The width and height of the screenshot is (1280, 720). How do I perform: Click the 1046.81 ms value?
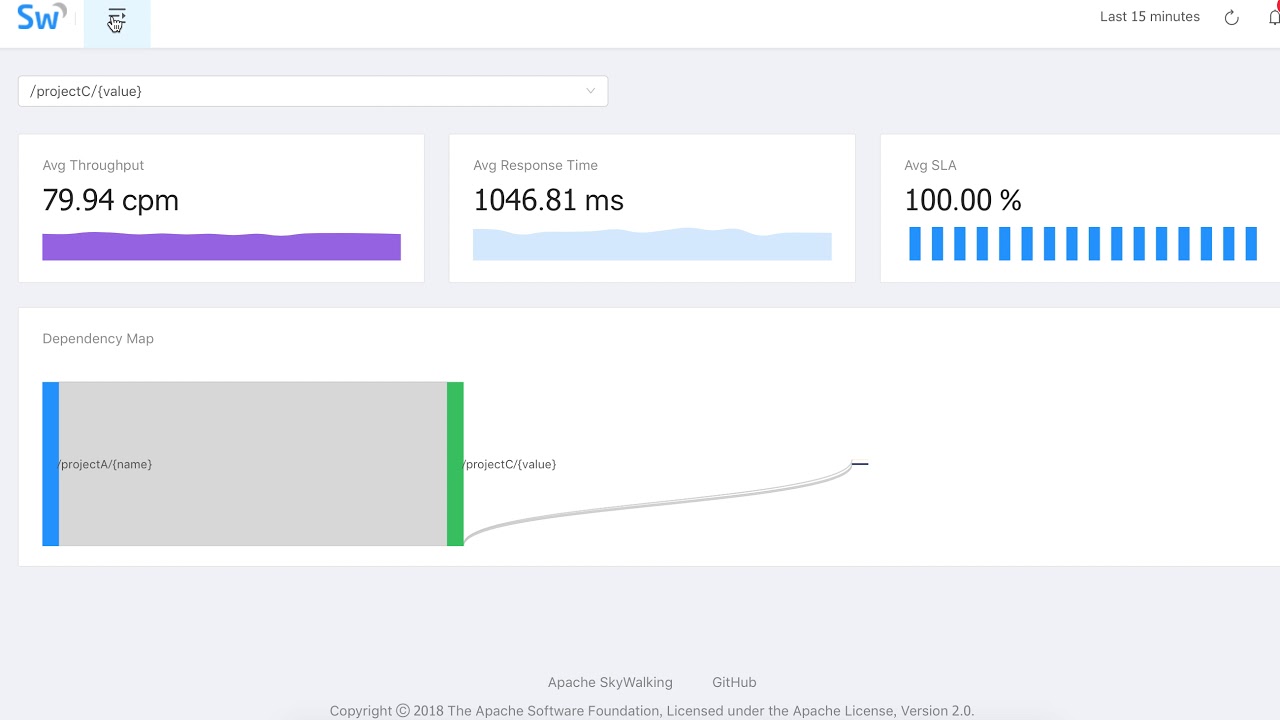pyautogui.click(x=548, y=200)
